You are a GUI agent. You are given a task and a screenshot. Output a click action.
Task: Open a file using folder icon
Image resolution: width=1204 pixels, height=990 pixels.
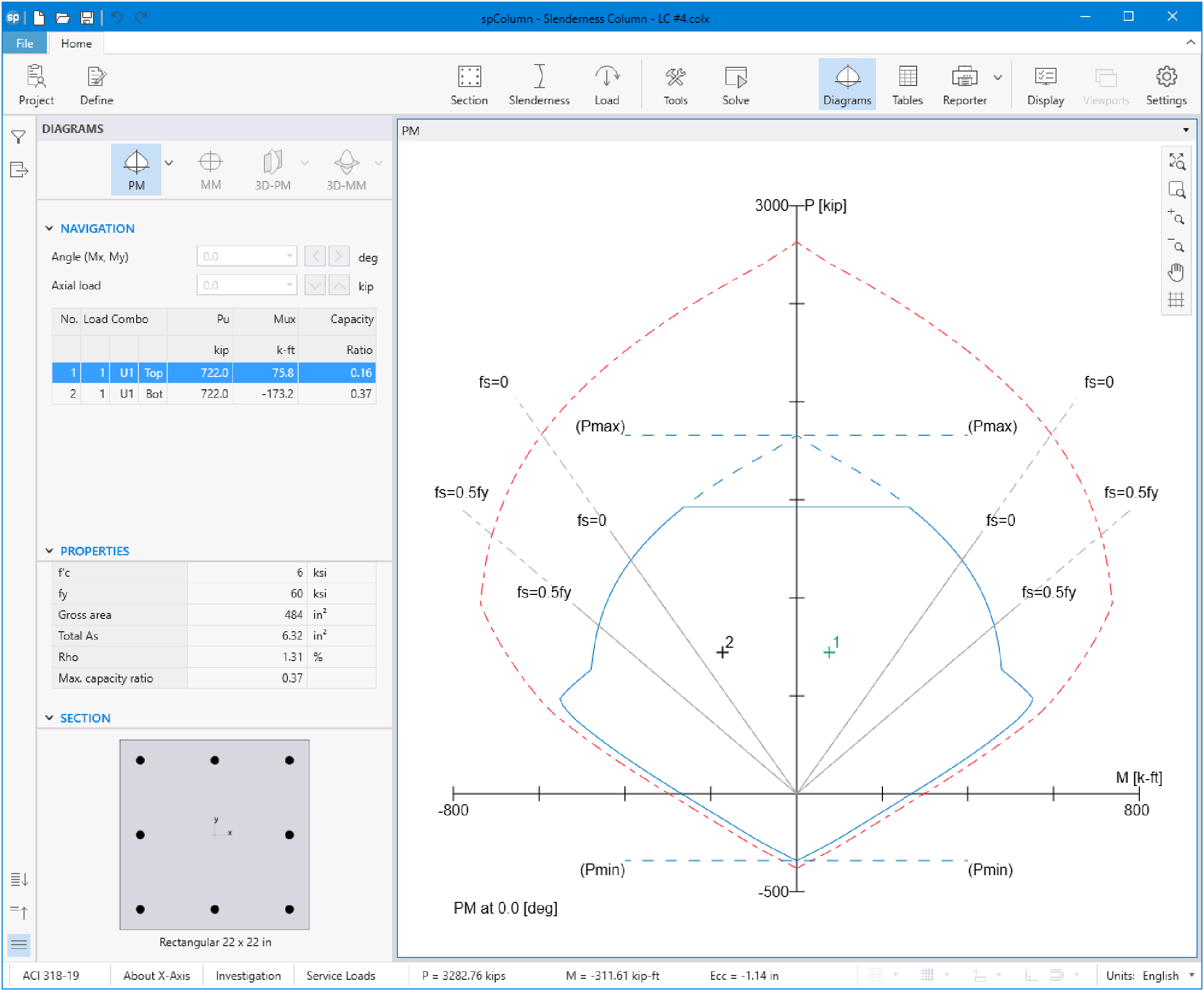pos(62,18)
